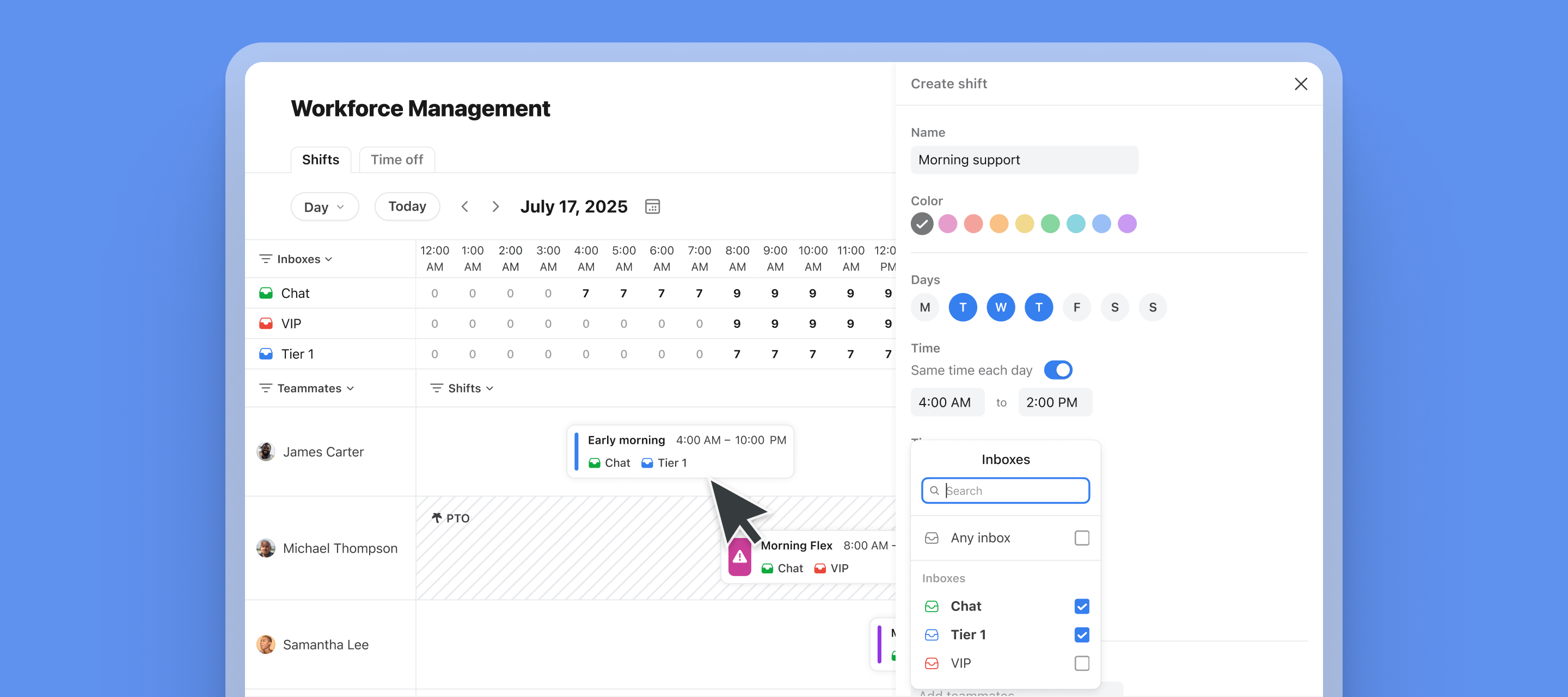This screenshot has height=697, width=1568.
Task: Click the Chat inbox icon in schedule rows
Action: point(265,294)
